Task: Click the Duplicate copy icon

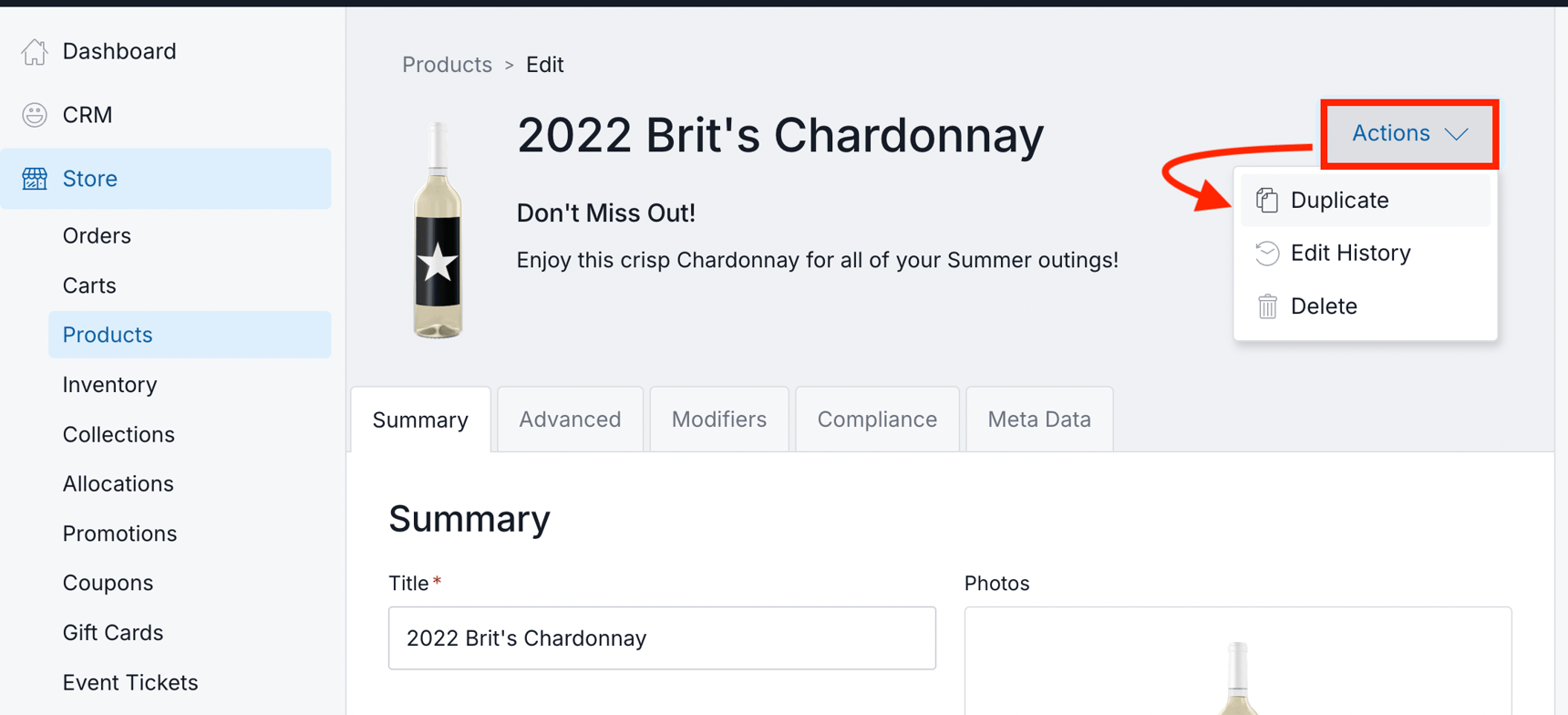Action: (x=1267, y=201)
